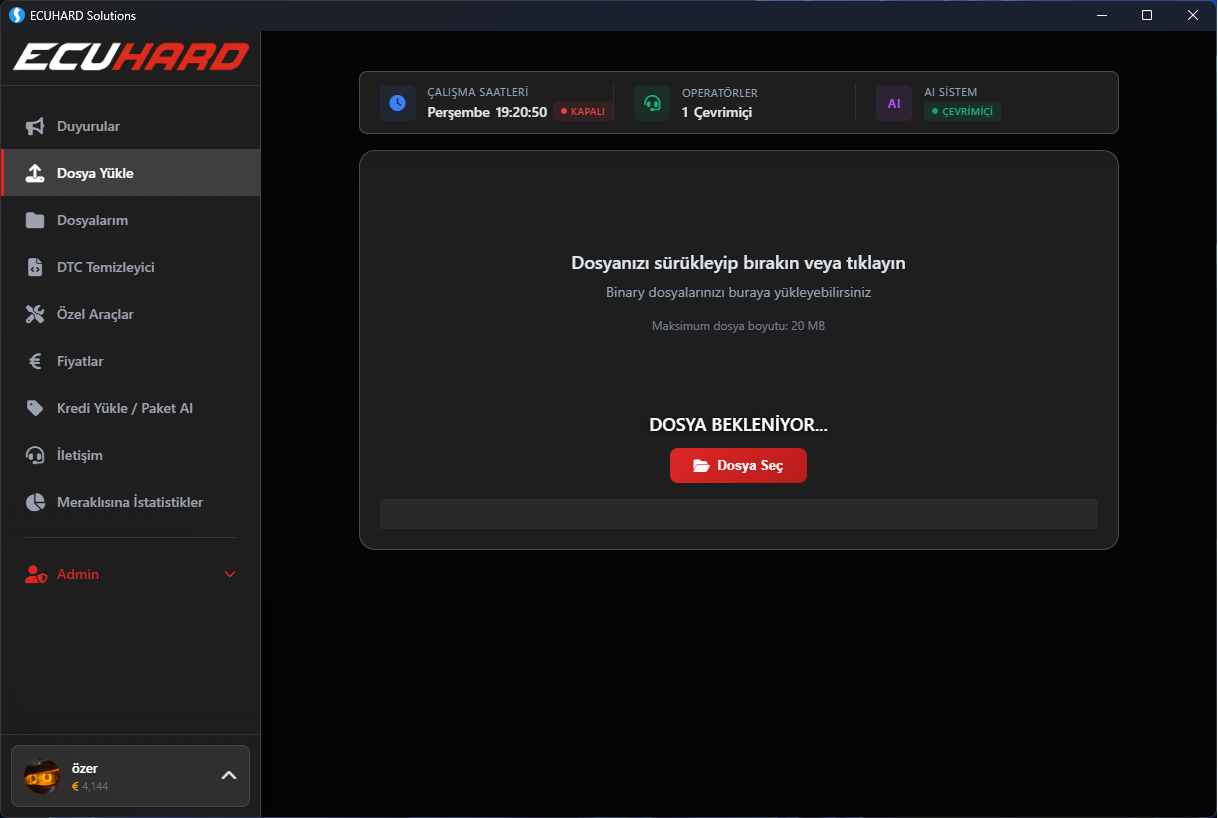Click the purple AI Sistem icon
Screen dimensions: 1218x818
(893, 103)
